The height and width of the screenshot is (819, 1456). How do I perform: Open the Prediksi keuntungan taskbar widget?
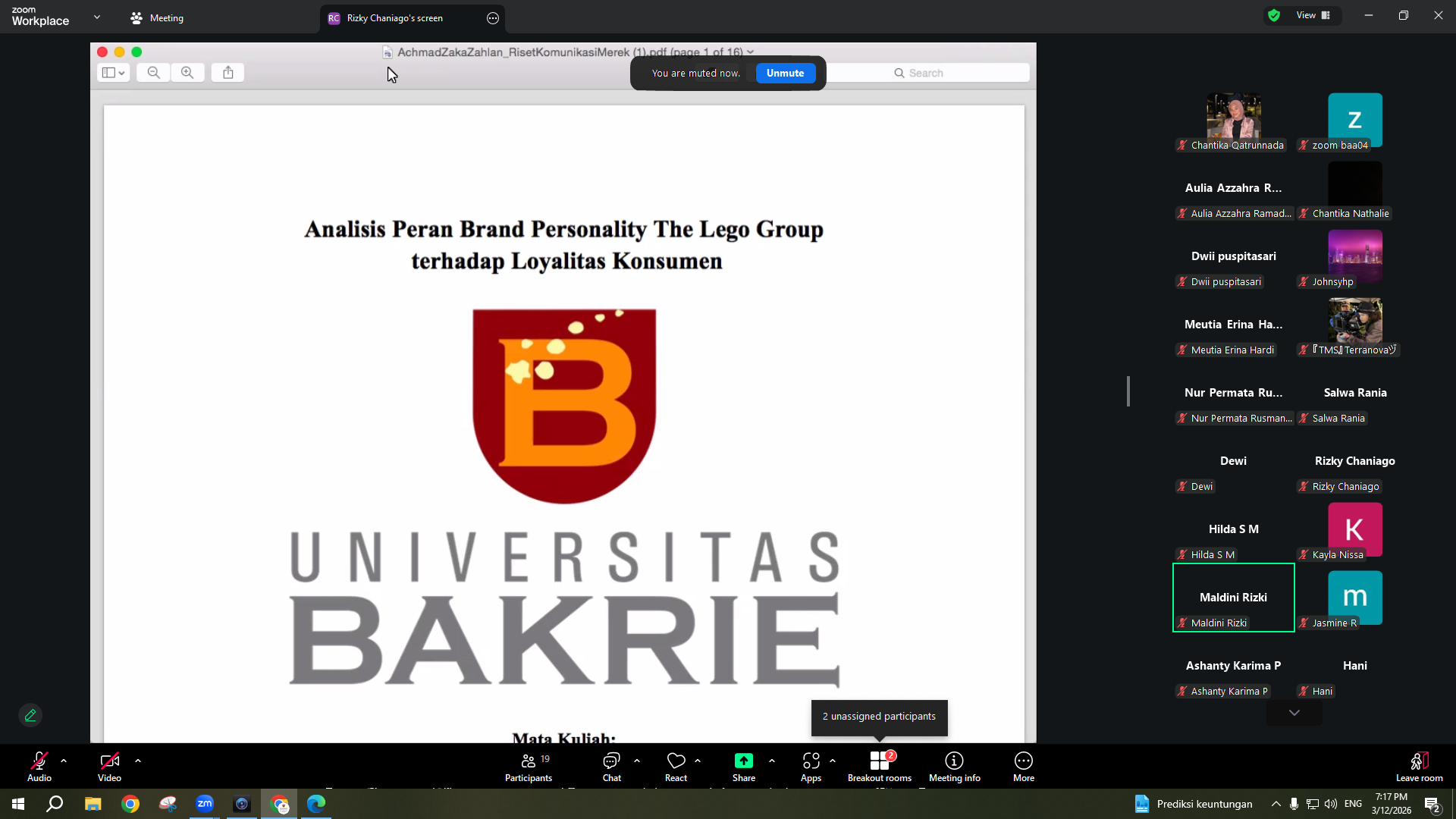tap(1193, 804)
